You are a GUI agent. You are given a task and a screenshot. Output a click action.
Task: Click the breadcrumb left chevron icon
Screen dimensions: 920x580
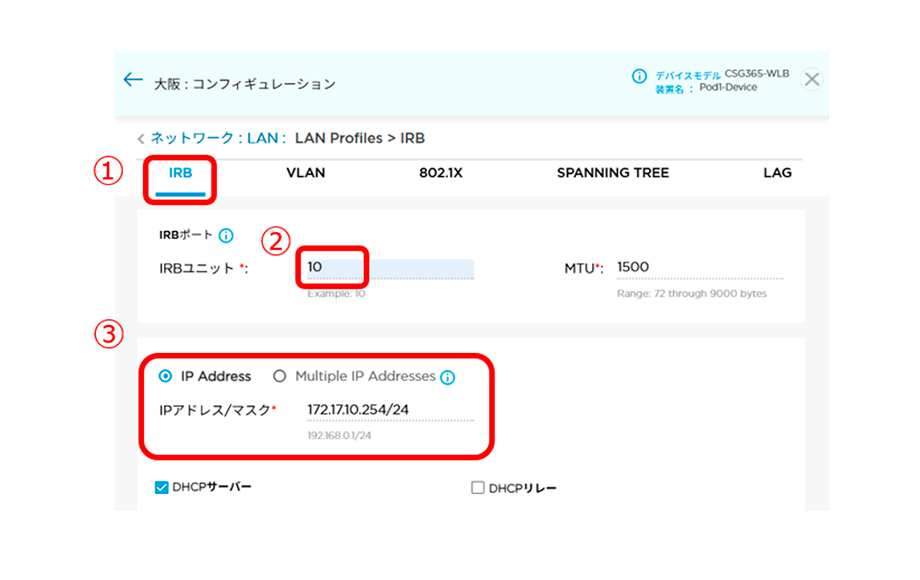tap(141, 138)
